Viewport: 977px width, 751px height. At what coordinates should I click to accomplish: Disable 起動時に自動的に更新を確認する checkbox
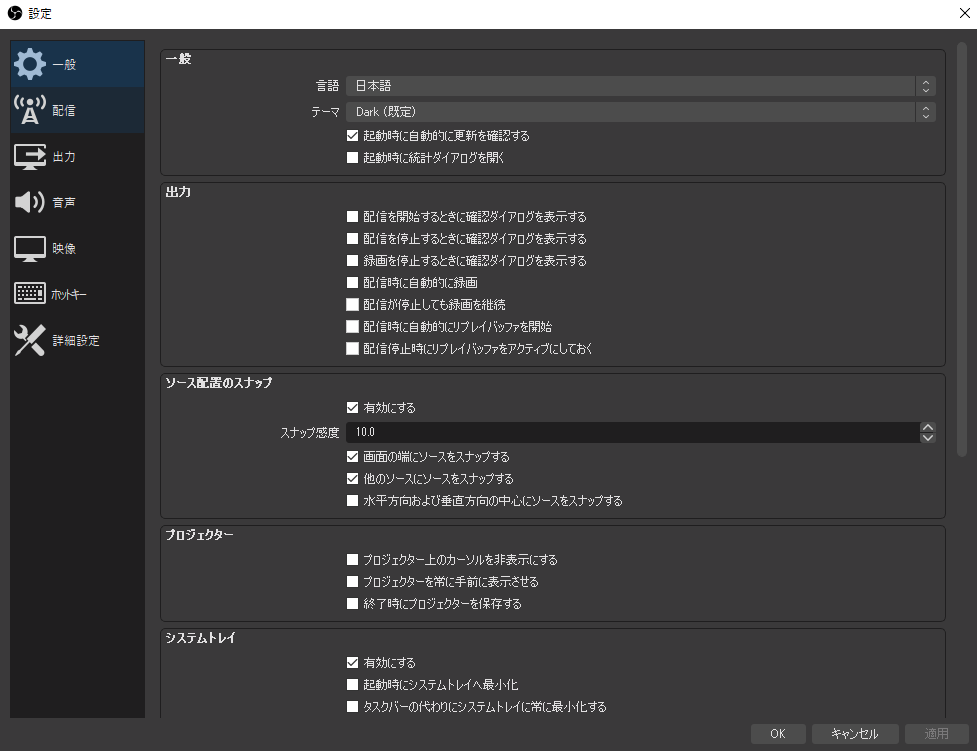tap(352, 135)
